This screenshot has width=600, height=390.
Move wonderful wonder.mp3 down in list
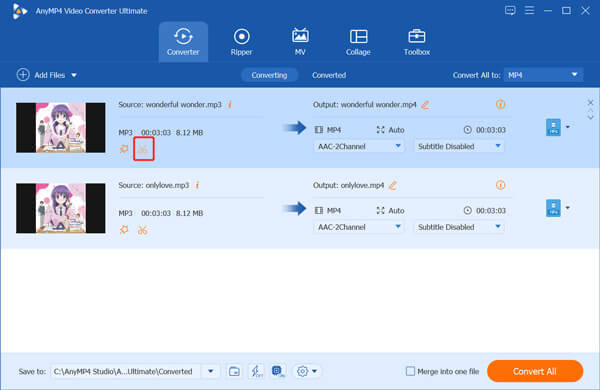click(x=590, y=117)
